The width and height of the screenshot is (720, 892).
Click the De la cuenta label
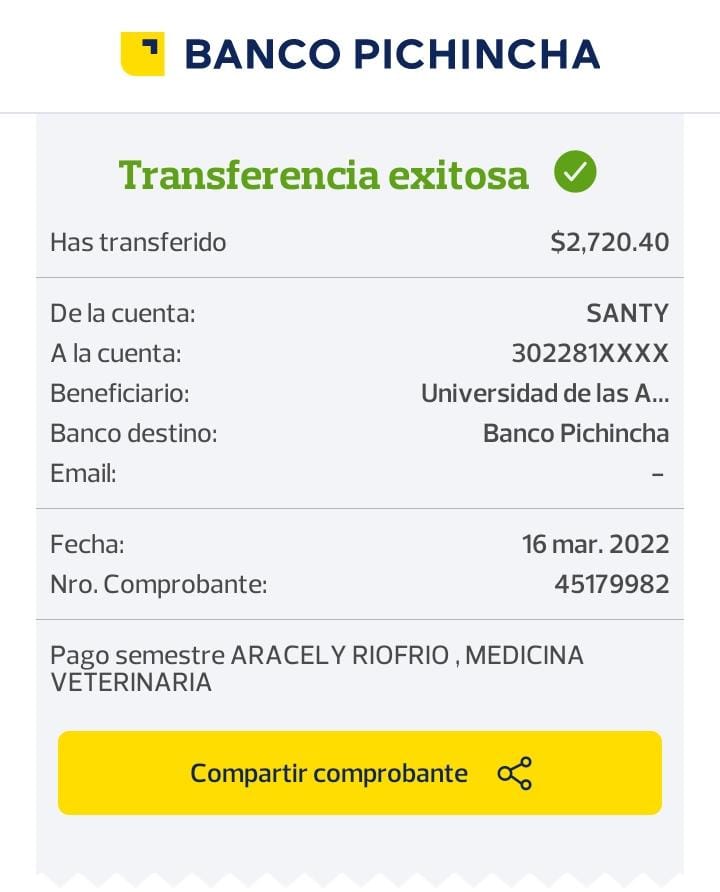[x=123, y=313]
